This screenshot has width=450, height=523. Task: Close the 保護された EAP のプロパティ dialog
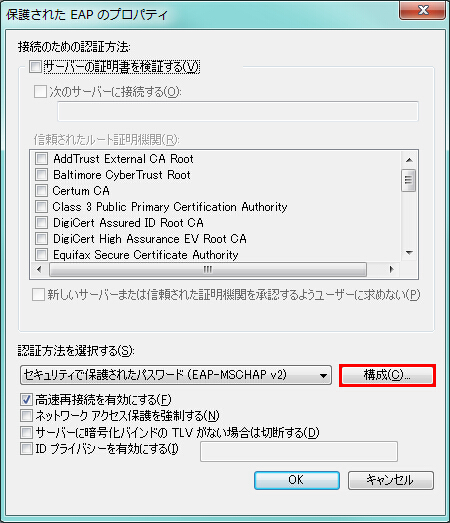423,11
